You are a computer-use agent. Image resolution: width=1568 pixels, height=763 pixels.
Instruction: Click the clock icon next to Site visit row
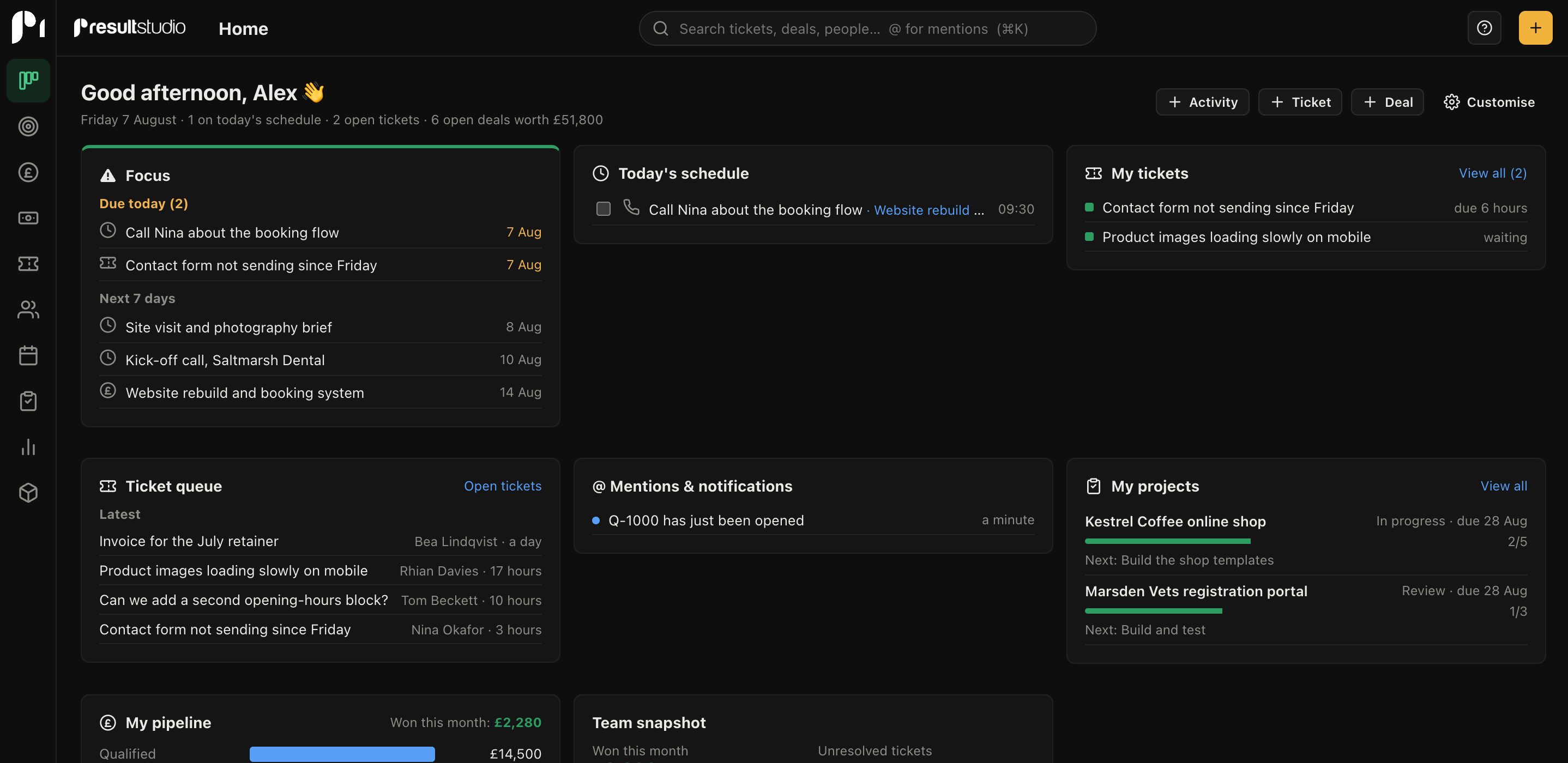[108, 325]
